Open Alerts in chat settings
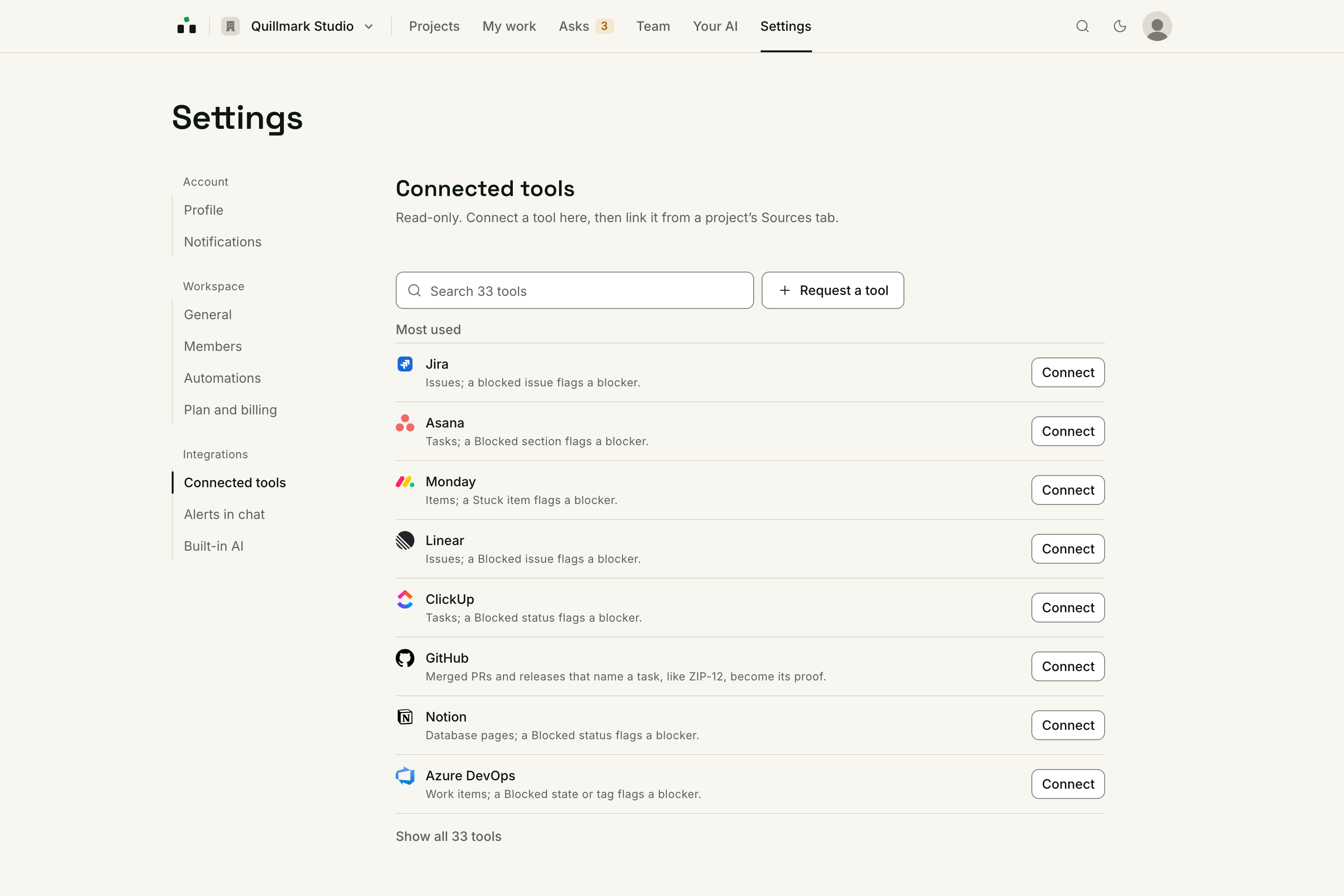The height and width of the screenshot is (896, 1344). 224,514
